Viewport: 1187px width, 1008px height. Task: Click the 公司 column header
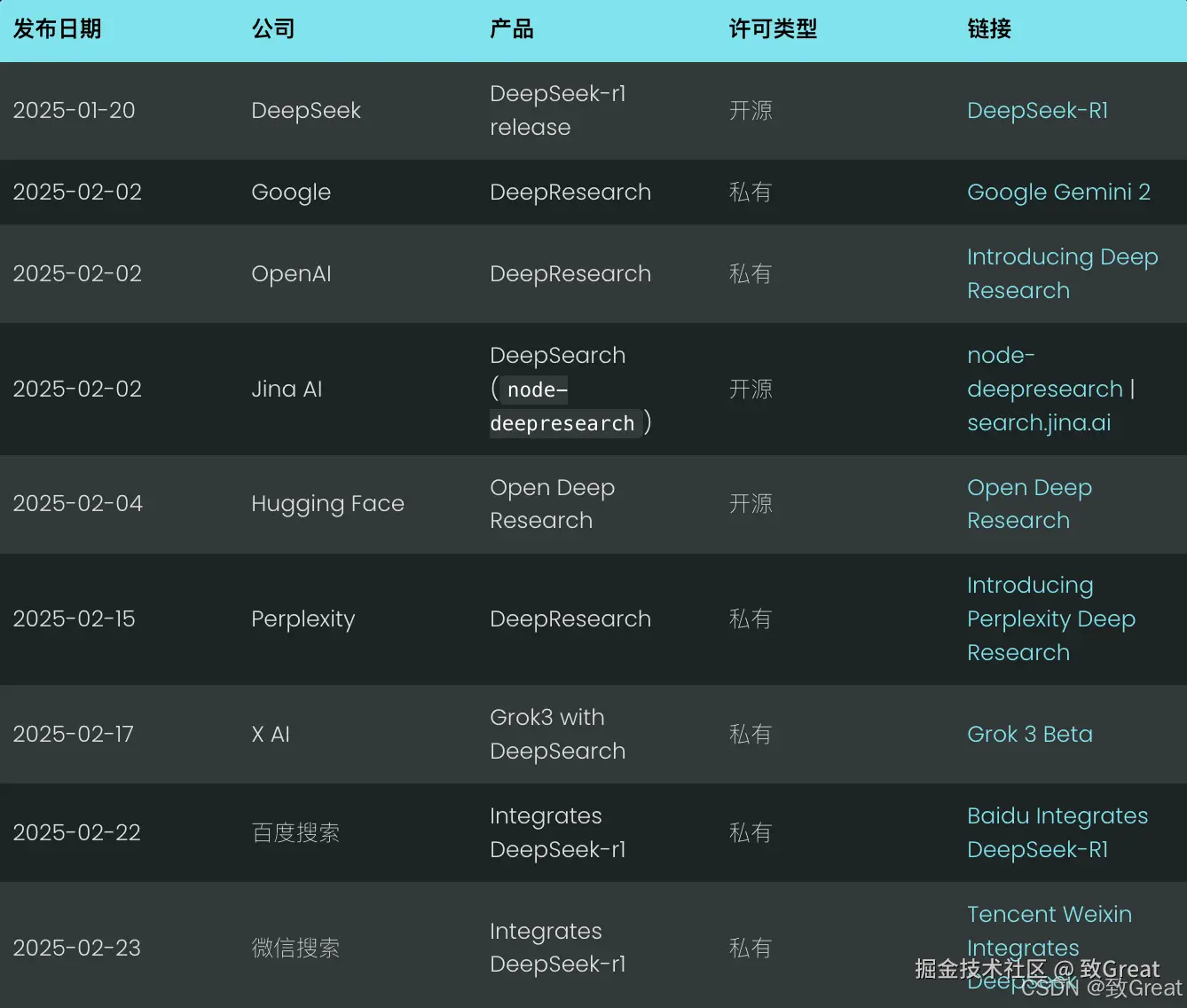coord(273,29)
